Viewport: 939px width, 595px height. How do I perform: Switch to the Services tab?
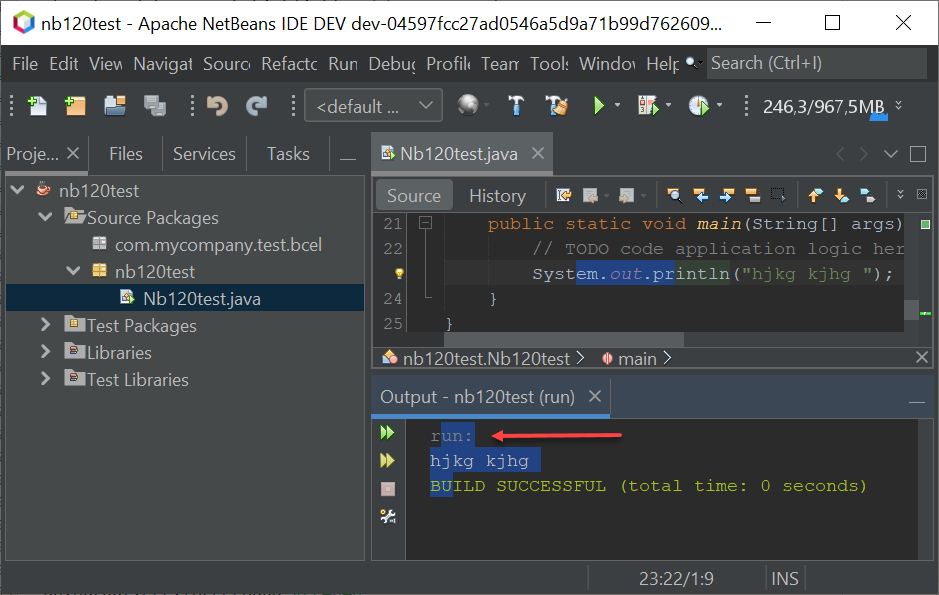pyautogui.click(x=204, y=154)
